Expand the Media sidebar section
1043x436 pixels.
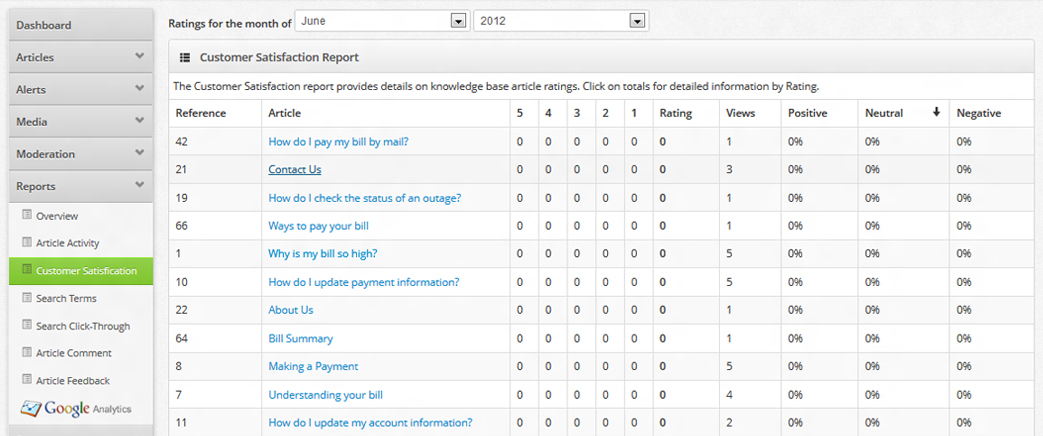(x=139, y=121)
